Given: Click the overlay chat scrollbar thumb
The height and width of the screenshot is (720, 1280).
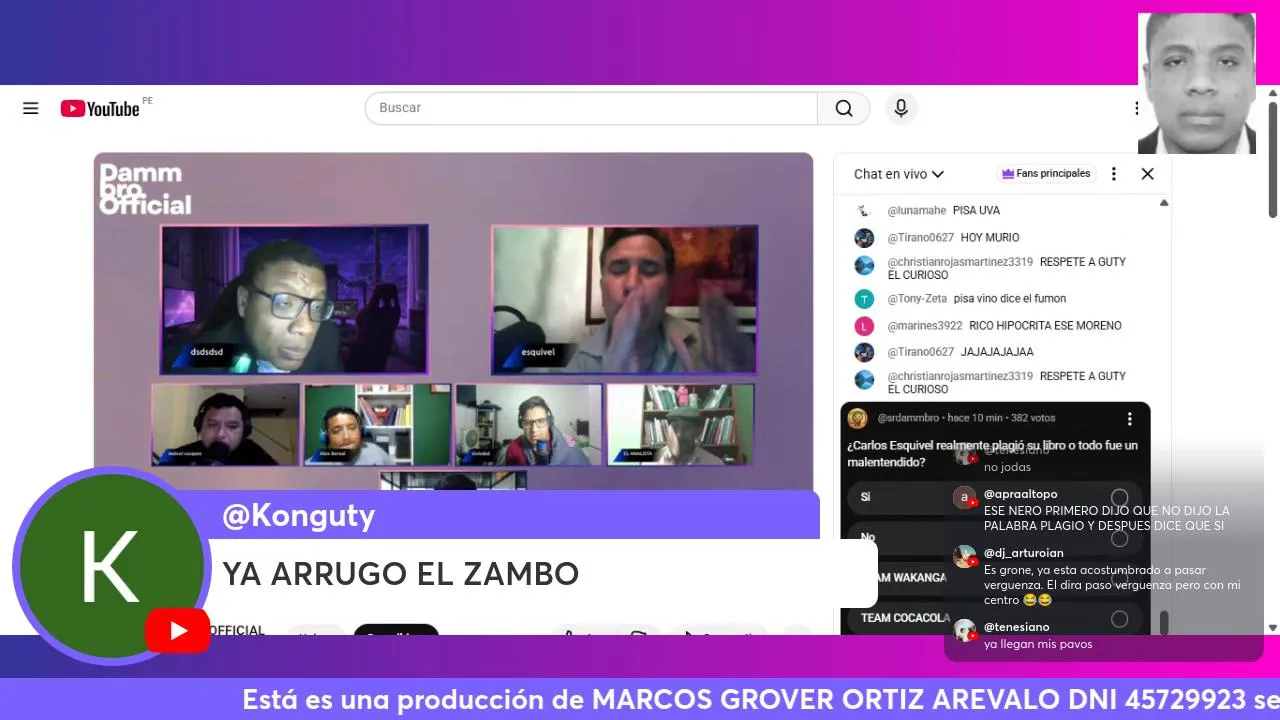Looking at the screenshot, I should pyautogui.click(x=1163, y=622).
